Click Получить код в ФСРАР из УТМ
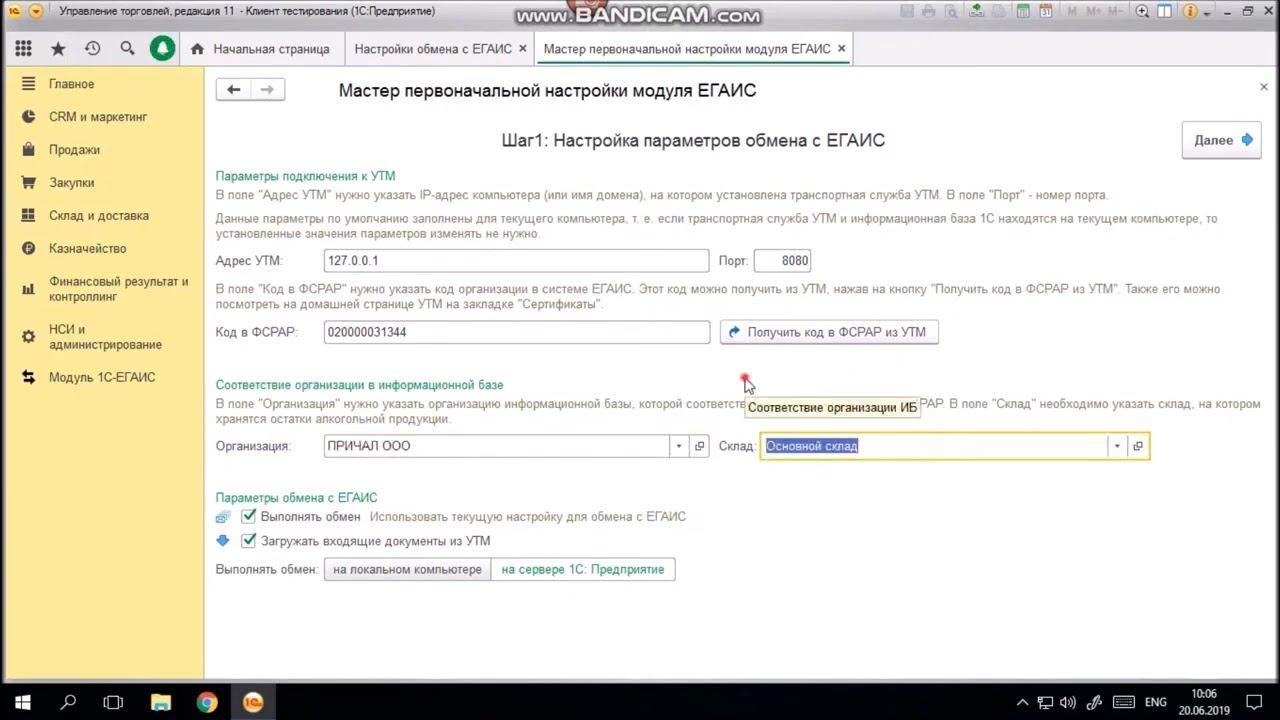 829,332
